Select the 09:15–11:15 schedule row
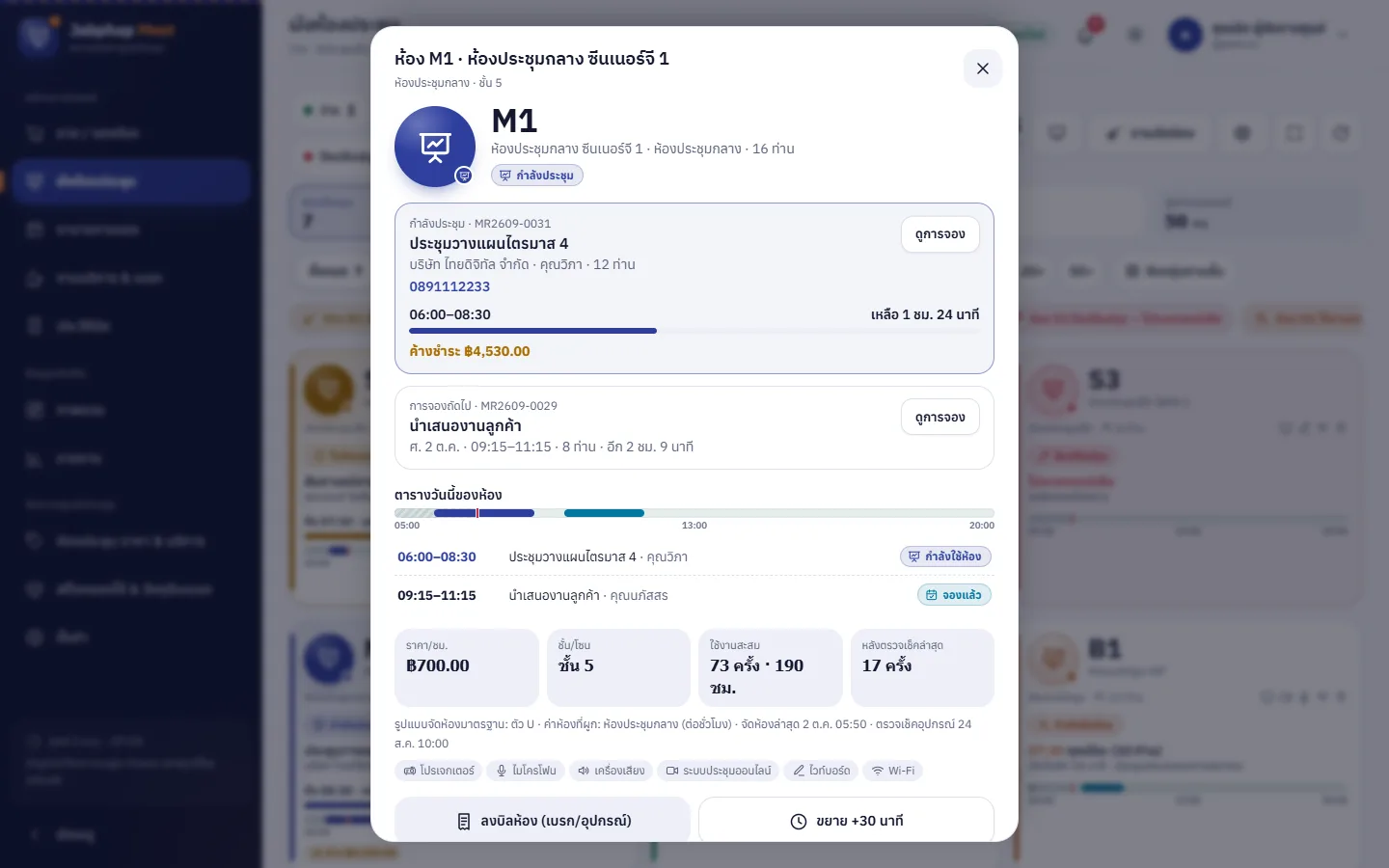The width and height of the screenshot is (1389, 868). pyautogui.click(x=694, y=595)
